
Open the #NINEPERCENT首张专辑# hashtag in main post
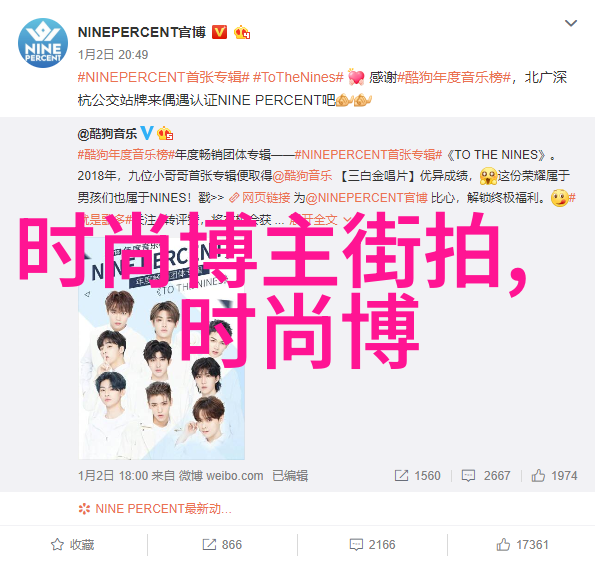click(164, 77)
